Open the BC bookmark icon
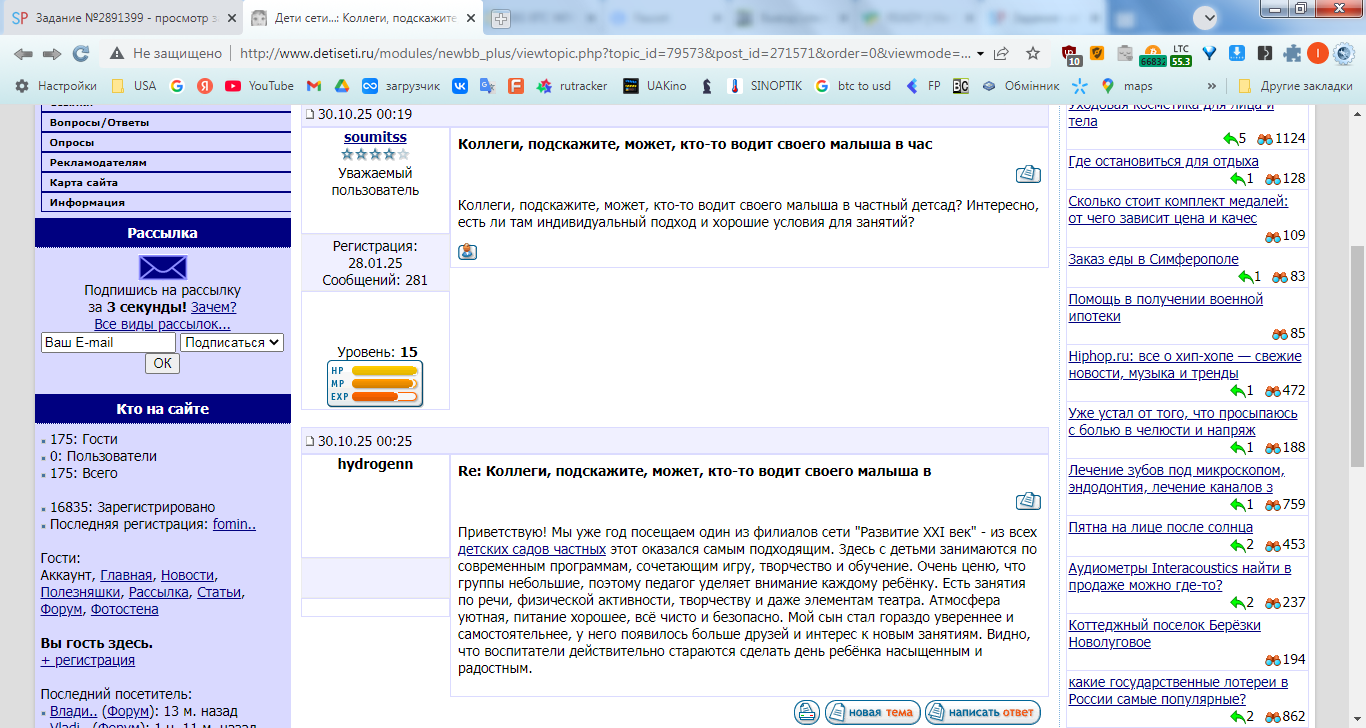 [x=961, y=86]
